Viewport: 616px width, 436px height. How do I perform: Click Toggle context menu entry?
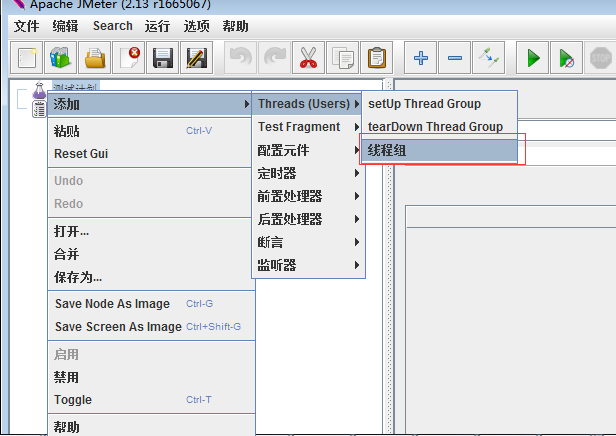tap(152, 400)
